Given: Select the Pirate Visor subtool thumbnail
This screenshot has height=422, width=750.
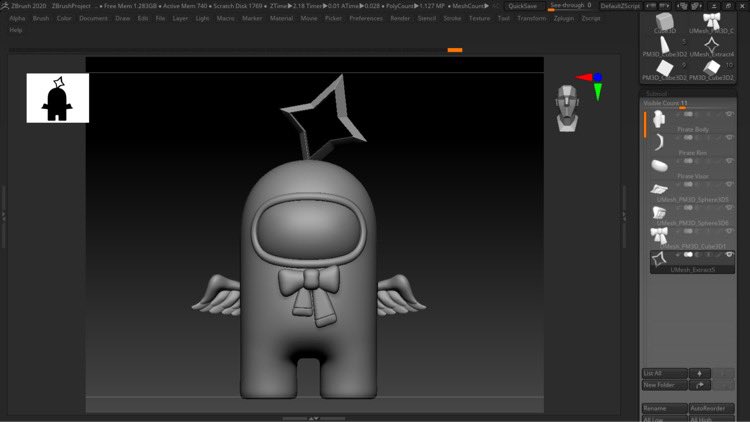Looking at the screenshot, I should pos(659,166).
